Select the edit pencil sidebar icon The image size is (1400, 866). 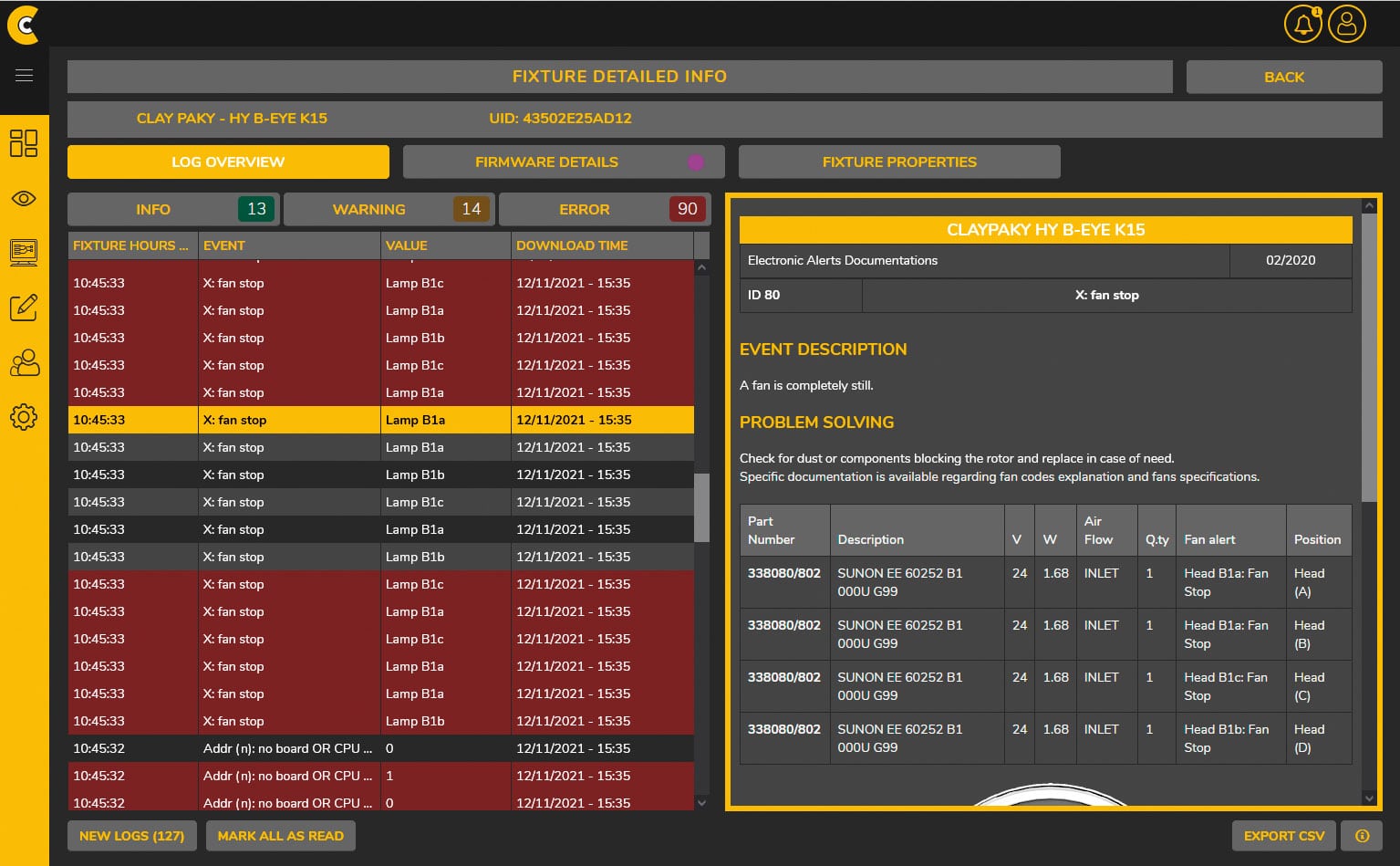point(24,308)
